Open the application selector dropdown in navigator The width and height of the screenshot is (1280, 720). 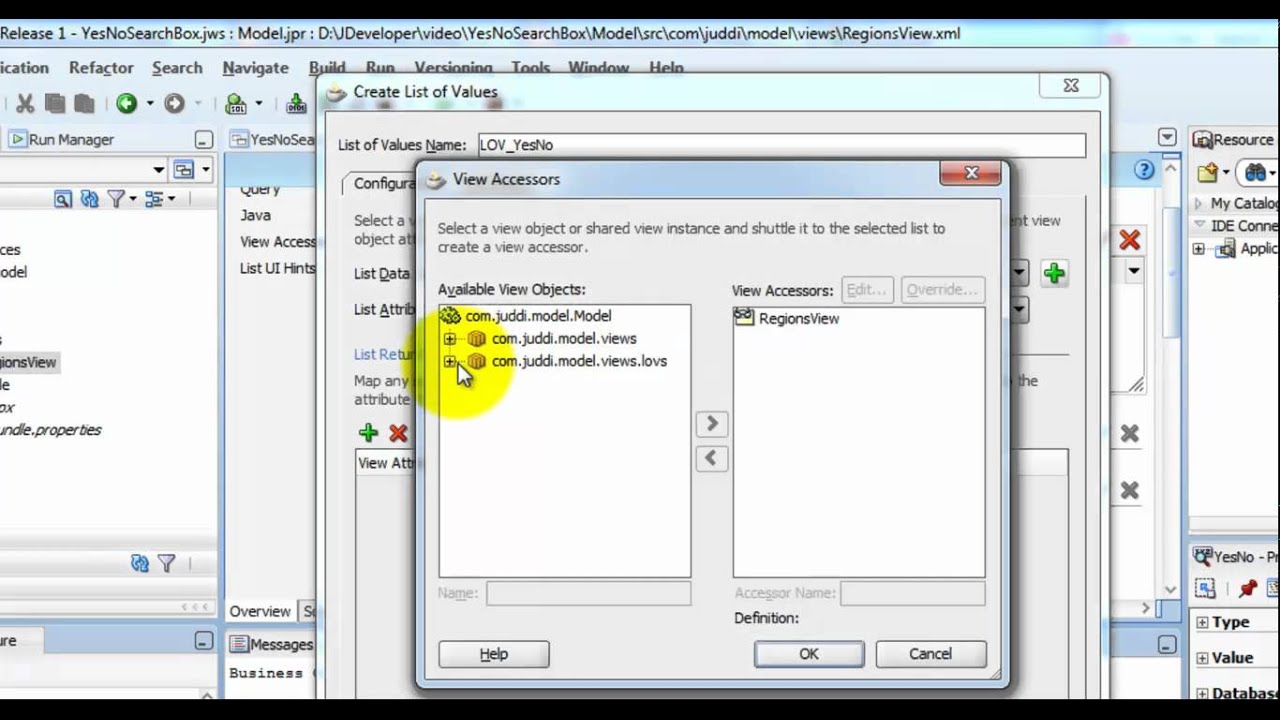click(x=158, y=170)
